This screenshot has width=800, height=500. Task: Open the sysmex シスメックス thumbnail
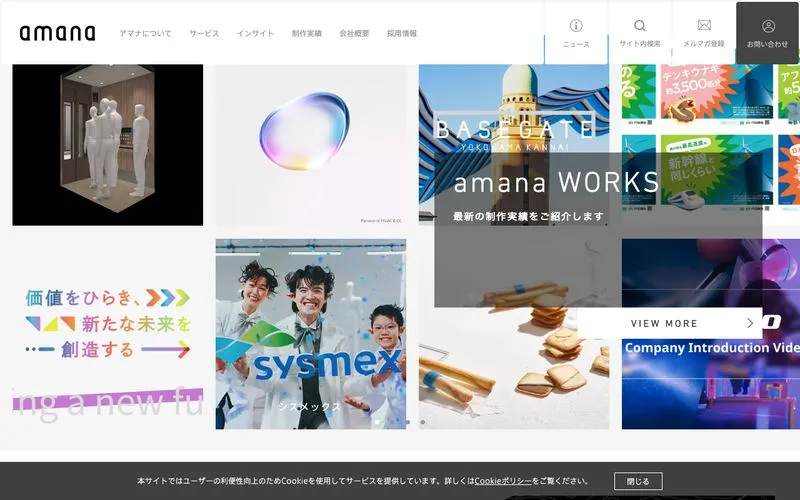point(311,334)
